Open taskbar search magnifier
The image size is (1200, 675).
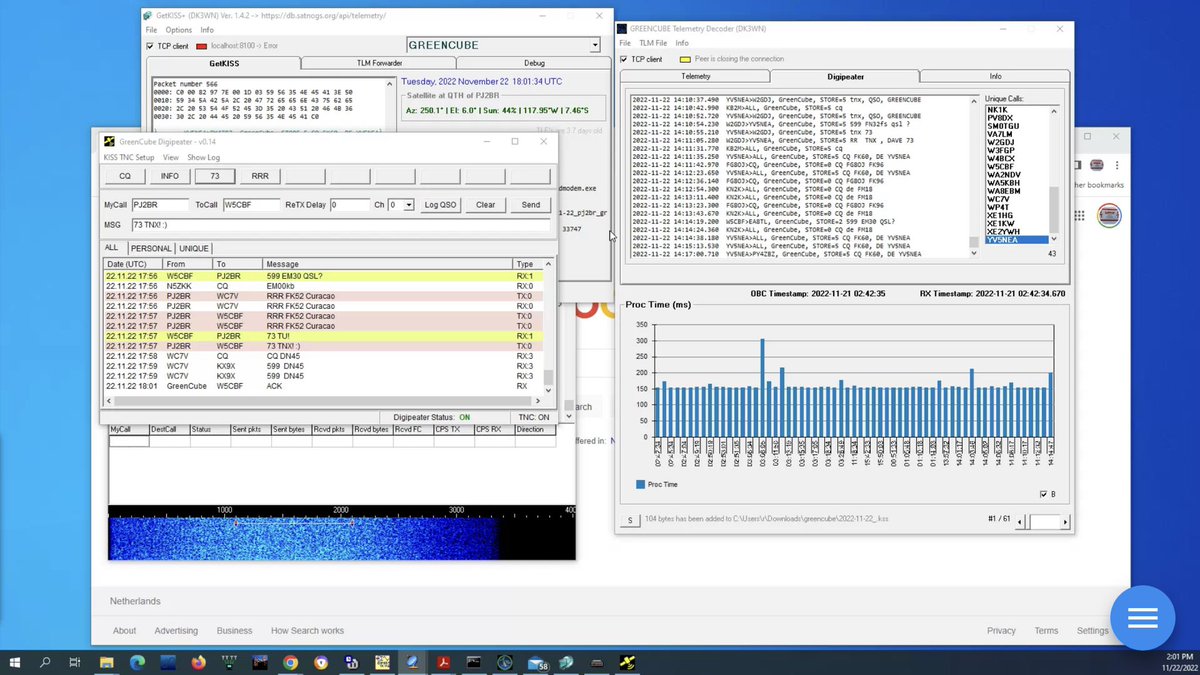click(x=45, y=662)
